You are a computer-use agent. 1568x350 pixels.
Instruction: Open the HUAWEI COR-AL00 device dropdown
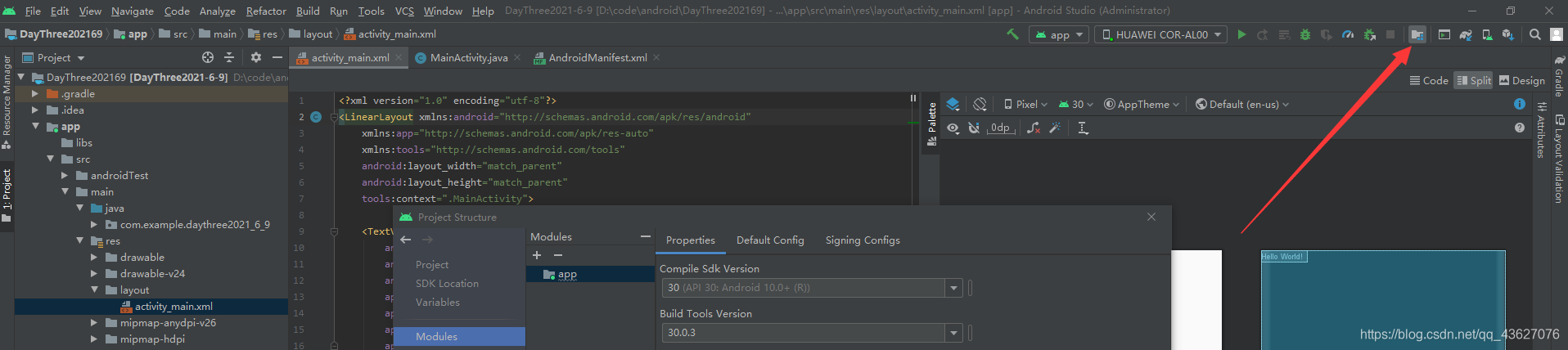(x=1160, y=34)
